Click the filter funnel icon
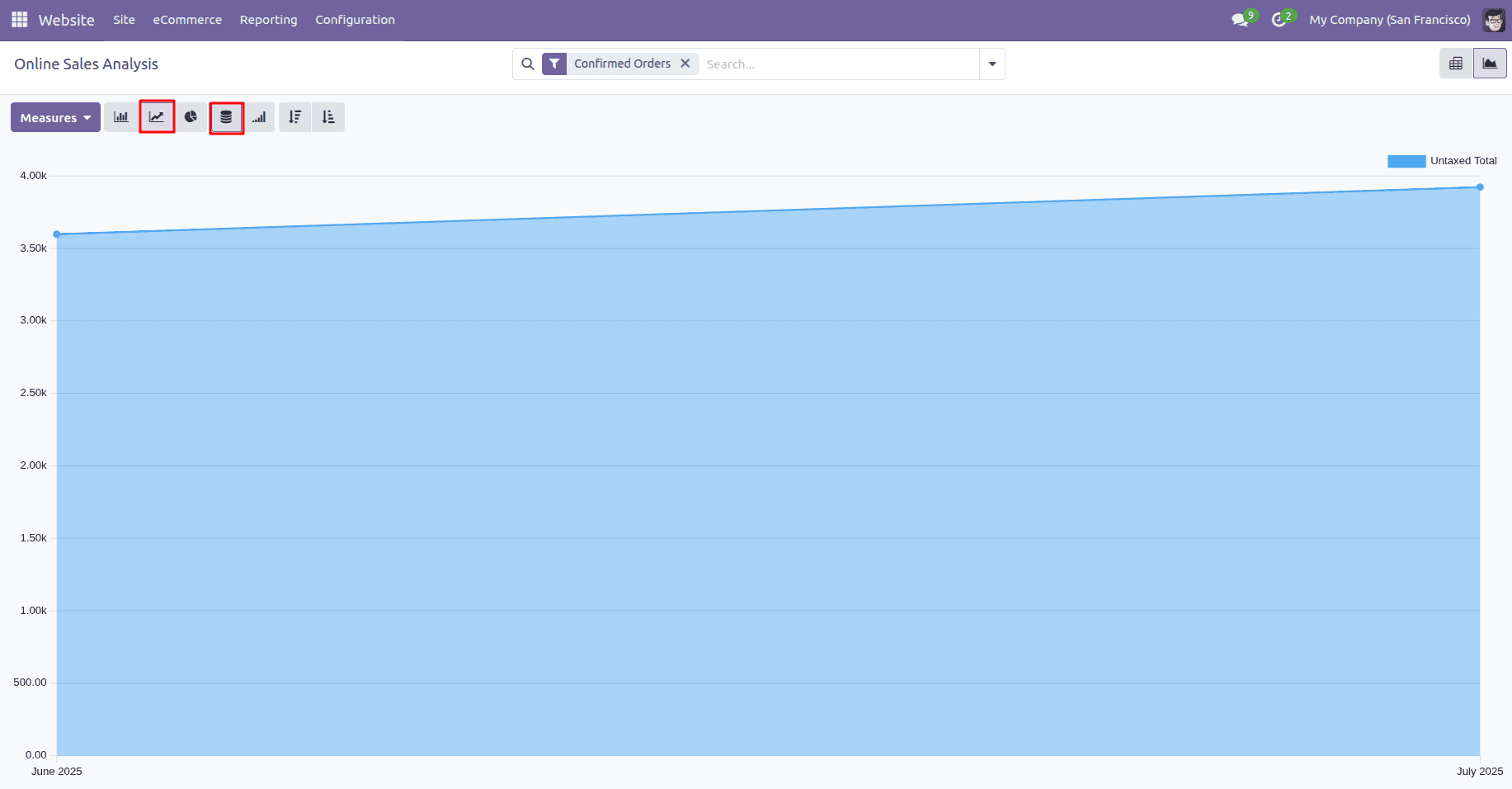This screenshot has width=1512, height=789. click(x=554, y=64)
